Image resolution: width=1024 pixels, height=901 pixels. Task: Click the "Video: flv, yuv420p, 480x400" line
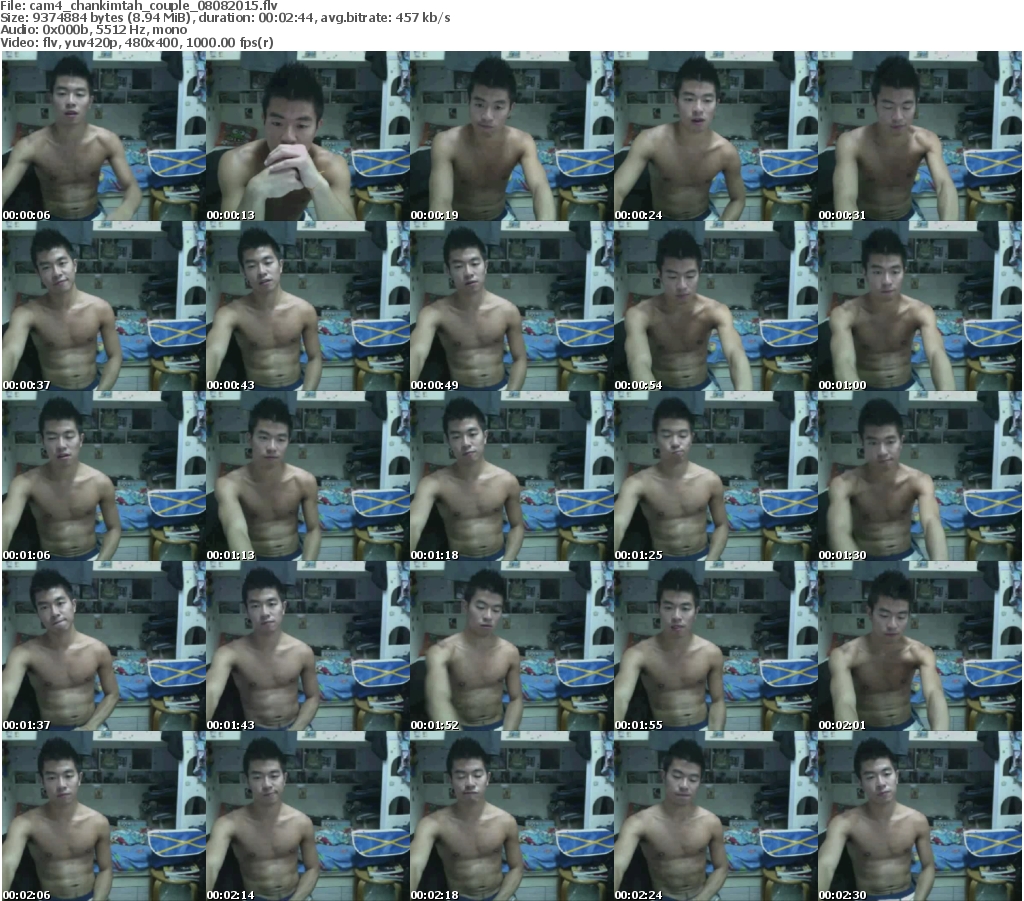[136, 42]
